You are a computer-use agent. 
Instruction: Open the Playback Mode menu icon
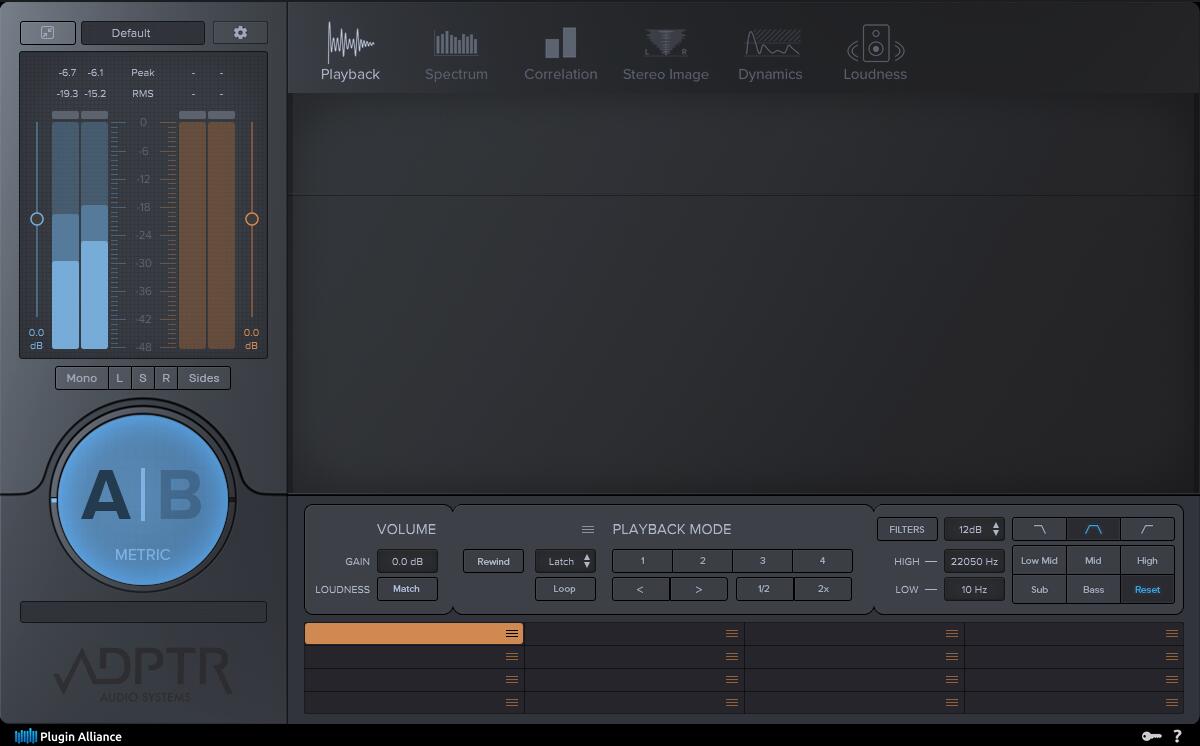click(x=588, y=530)
